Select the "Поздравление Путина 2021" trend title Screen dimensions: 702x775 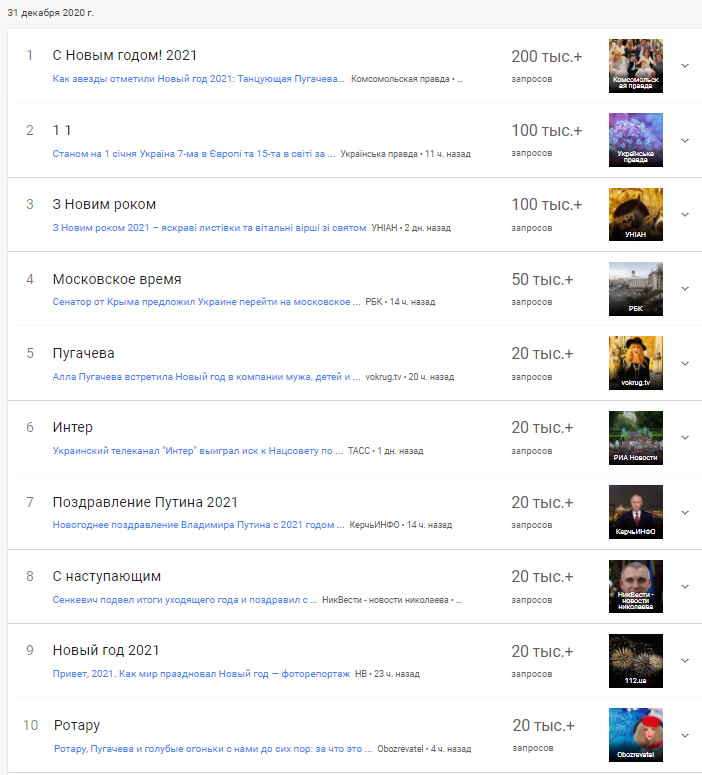coord(145,502)
